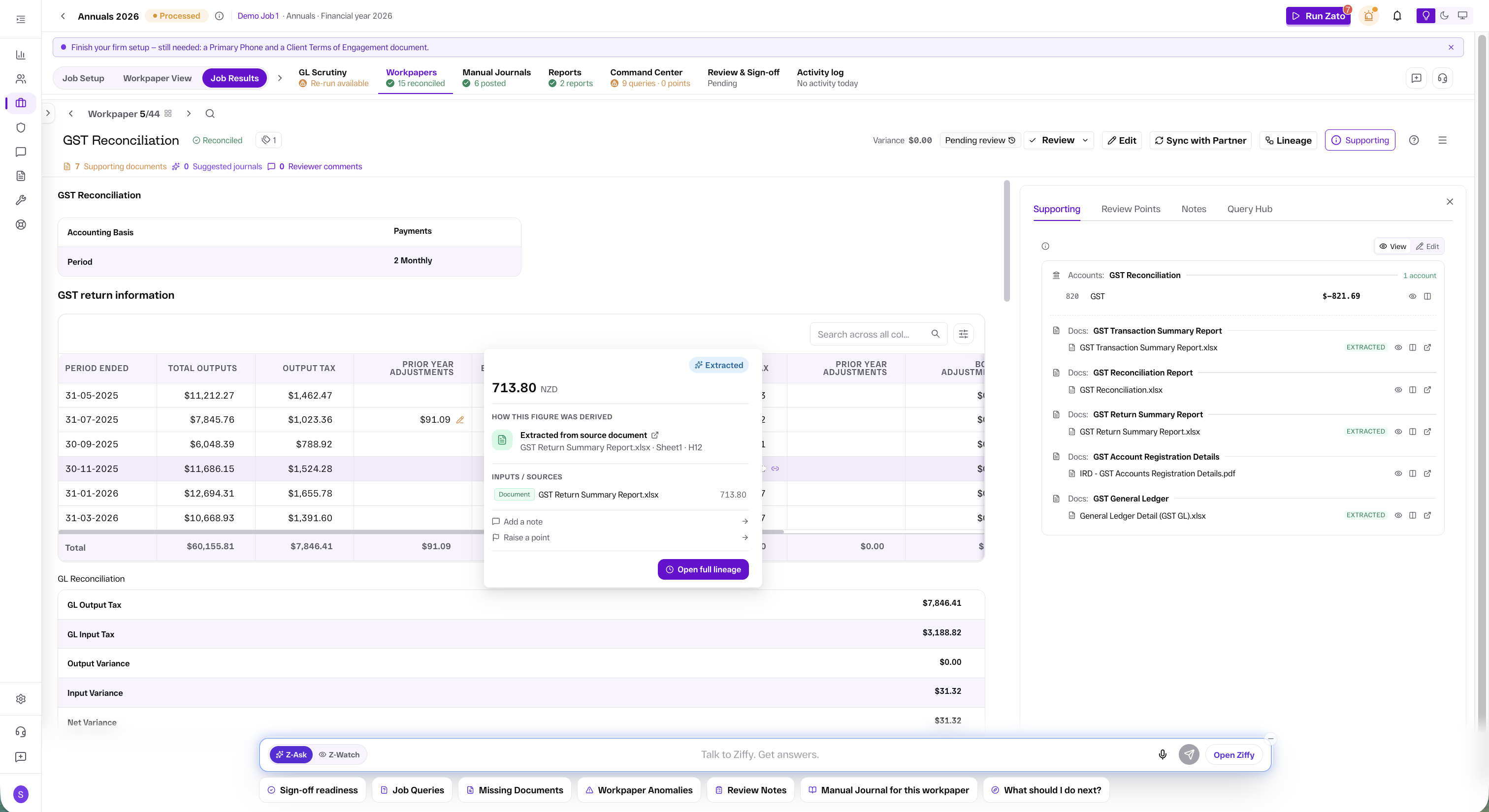1489x812 pixels.
Task: Open the clients people sidebar icon
Action: pos(21,79)
